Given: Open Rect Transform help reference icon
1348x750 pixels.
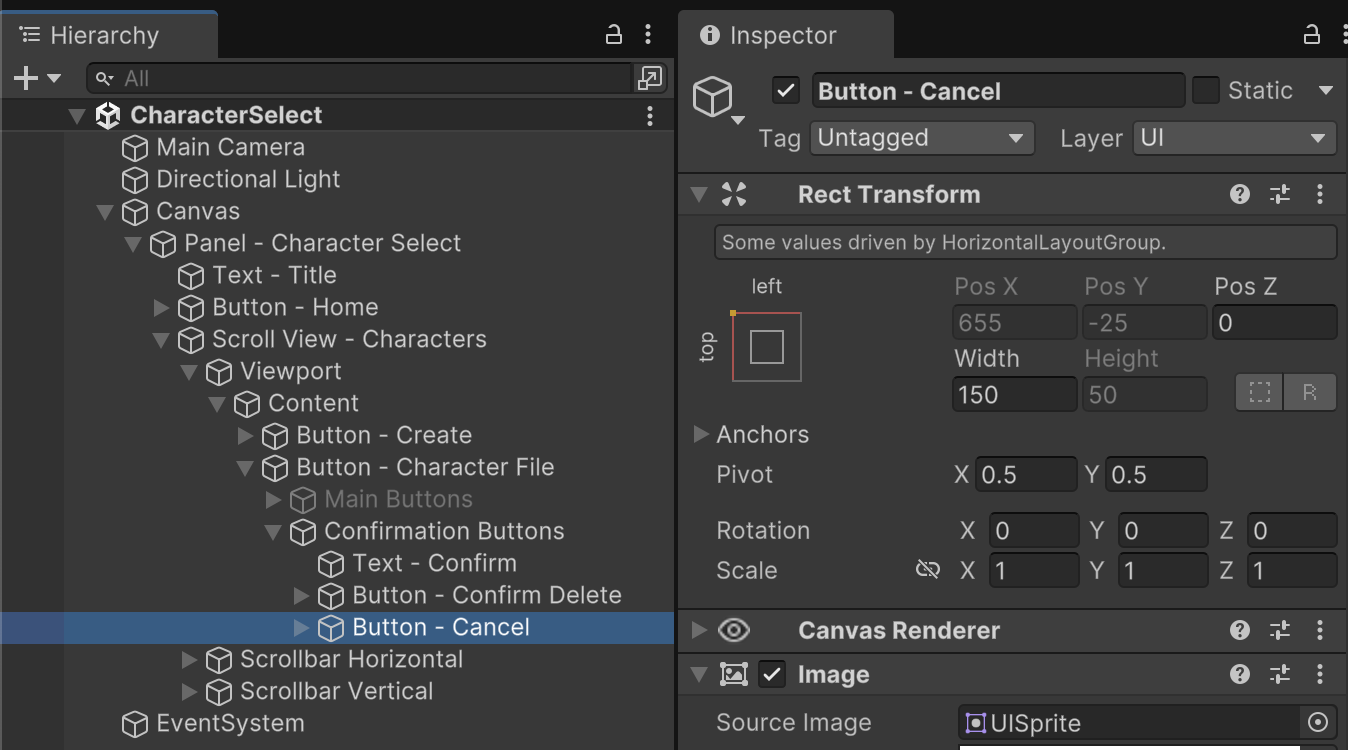Looking at the screenshot, I should (1240, 194).
